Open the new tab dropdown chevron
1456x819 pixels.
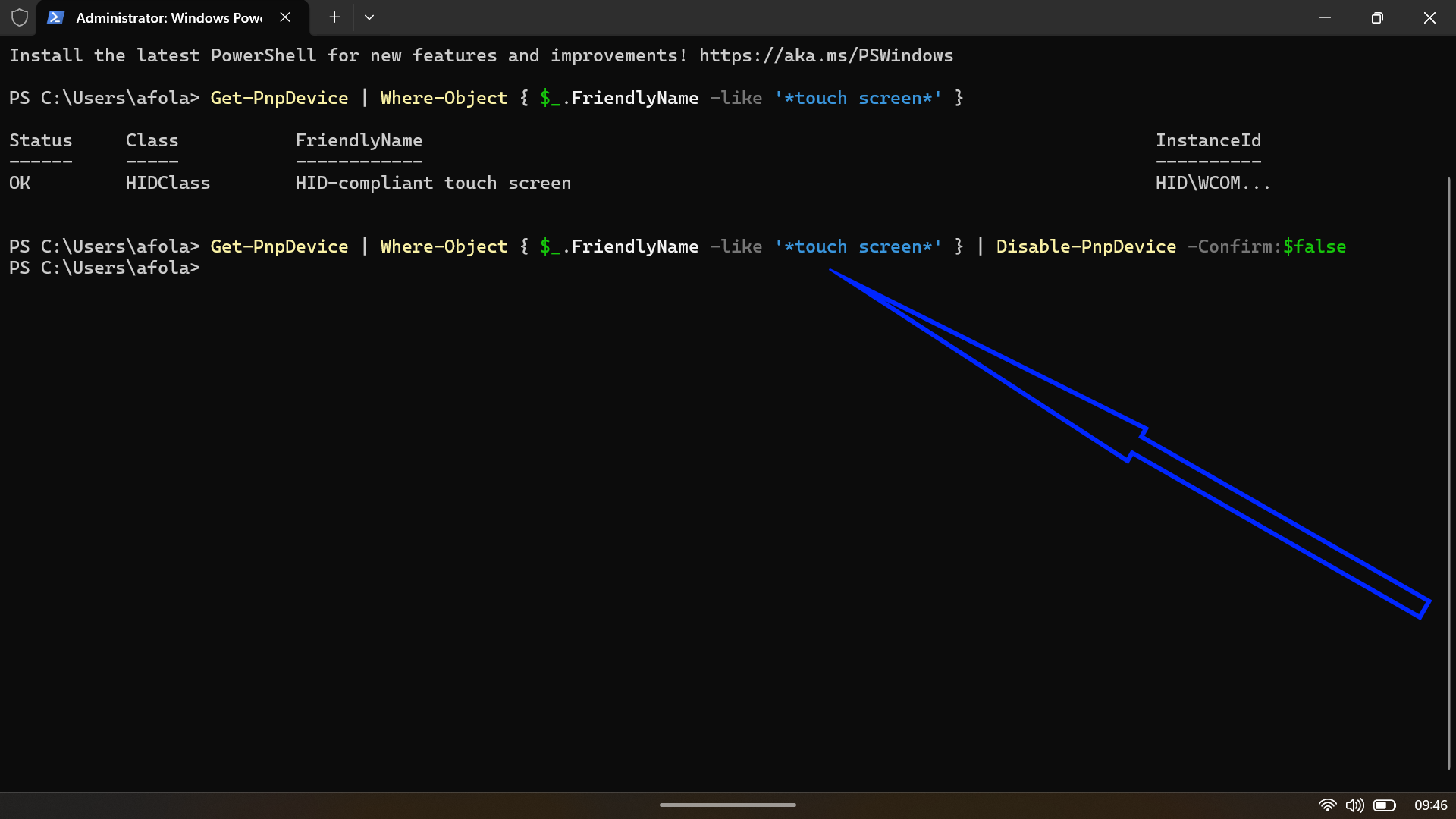369,17
